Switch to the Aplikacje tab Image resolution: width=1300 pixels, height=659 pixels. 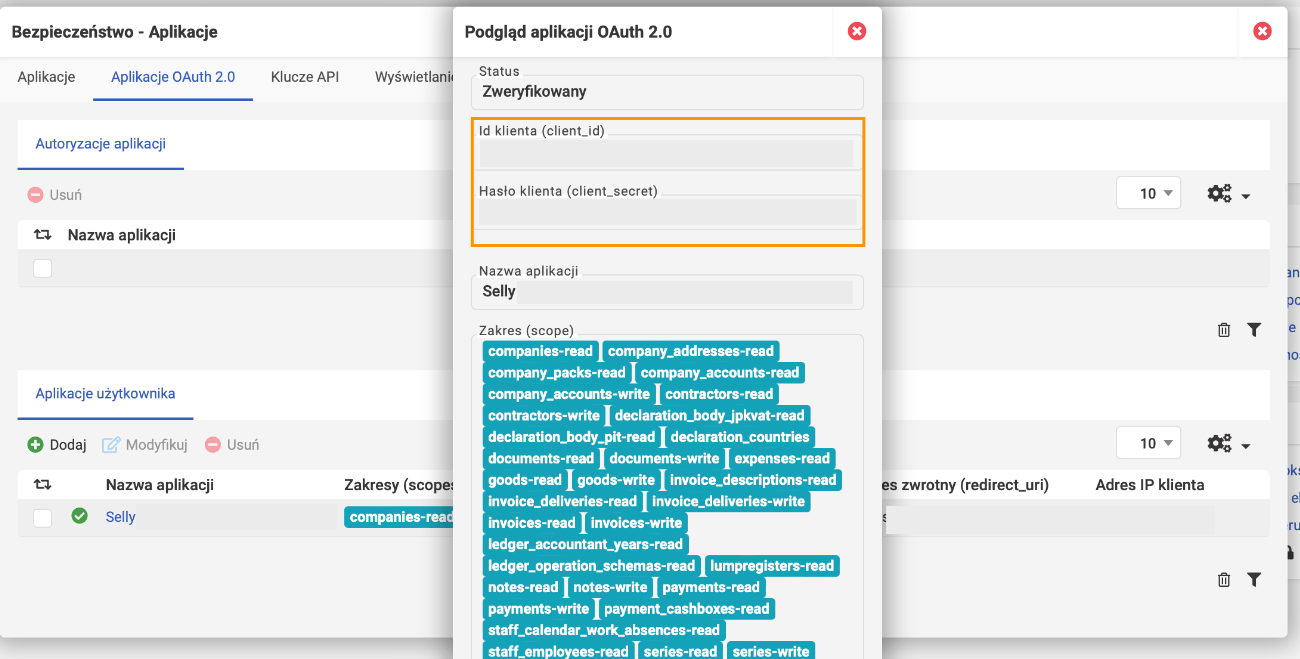pos(46,77)
